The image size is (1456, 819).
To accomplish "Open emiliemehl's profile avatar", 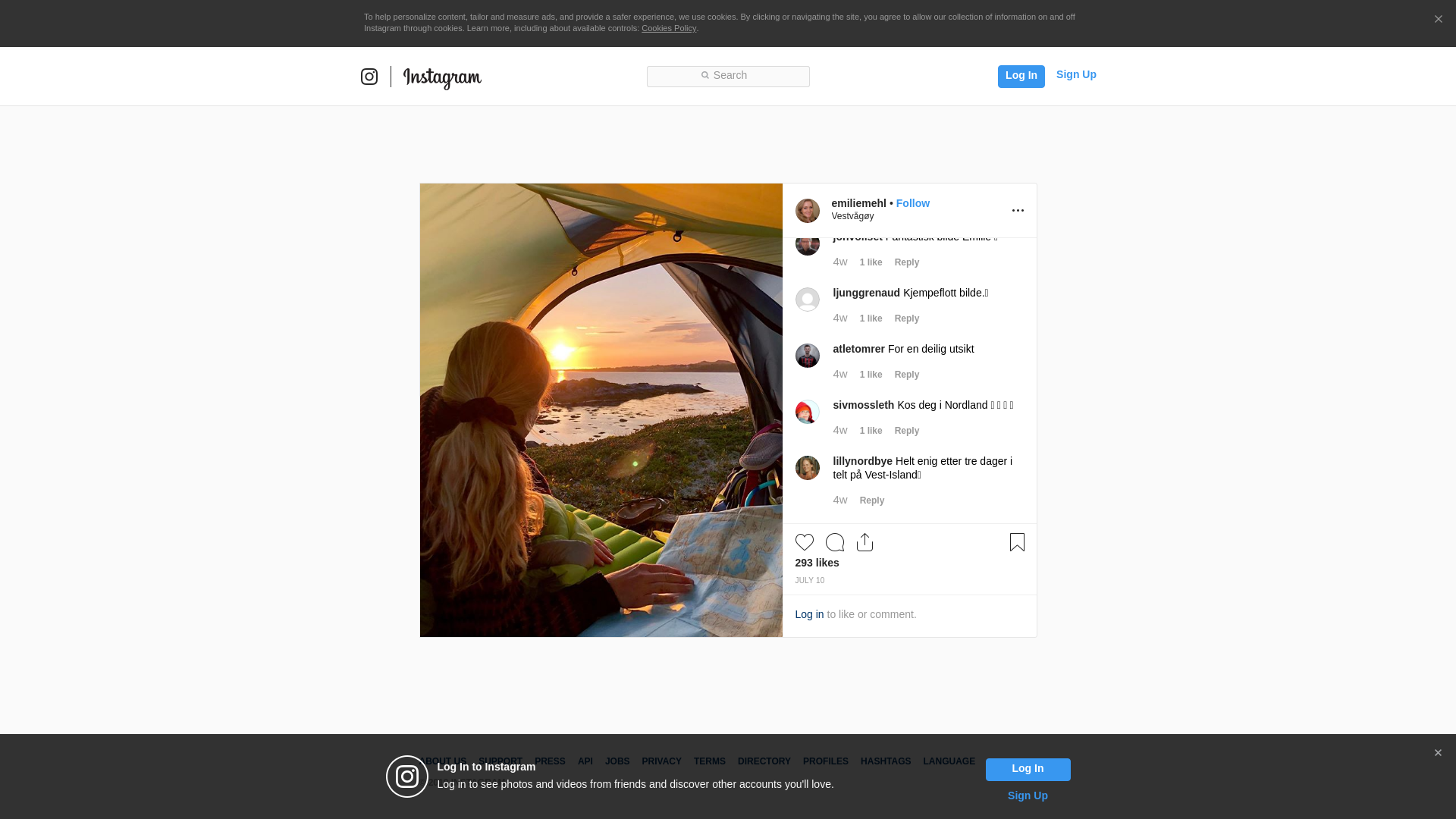I will [x=807, y=211].
